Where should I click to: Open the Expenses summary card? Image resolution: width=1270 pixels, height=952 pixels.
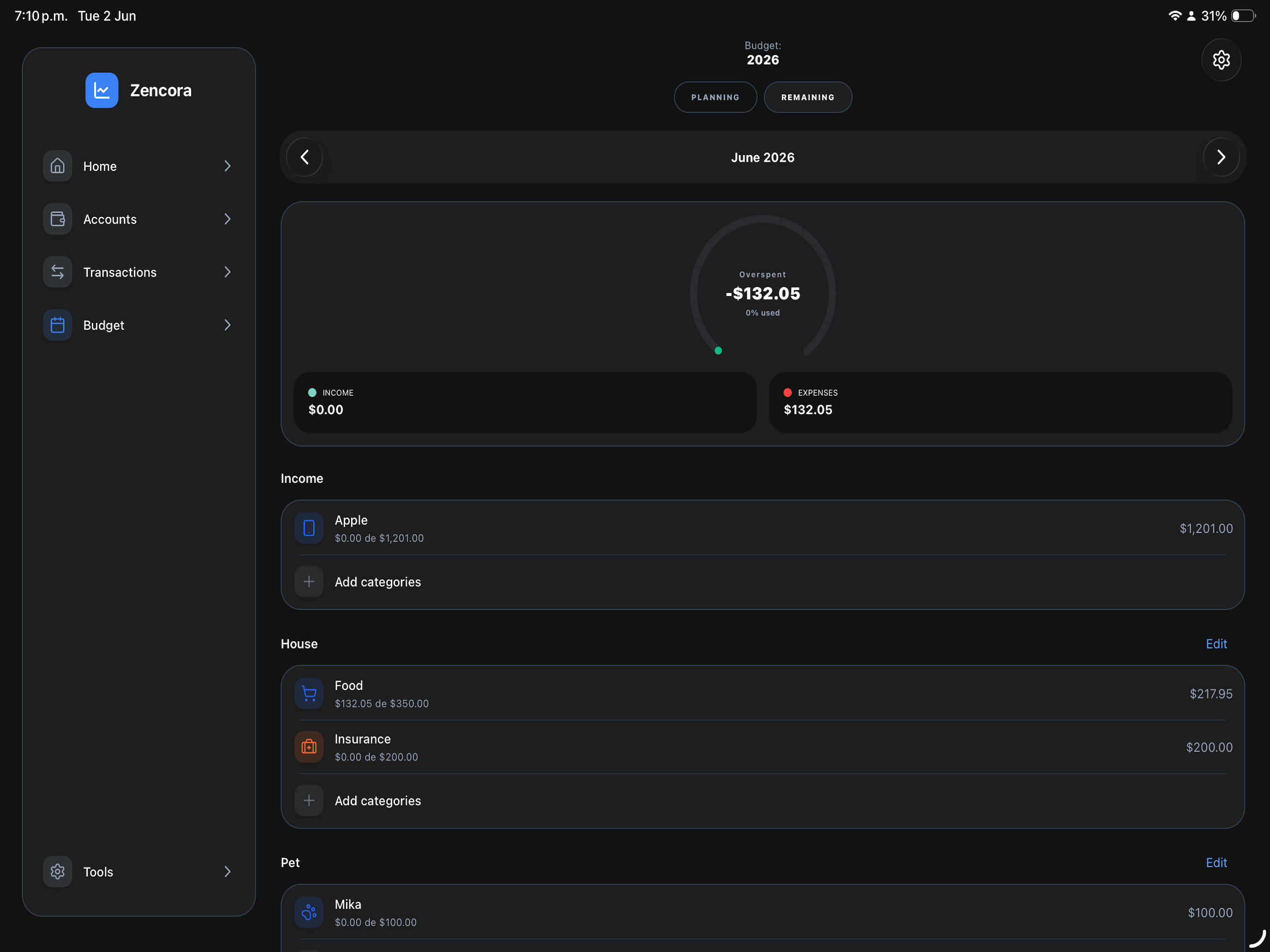coord(1000,402)
